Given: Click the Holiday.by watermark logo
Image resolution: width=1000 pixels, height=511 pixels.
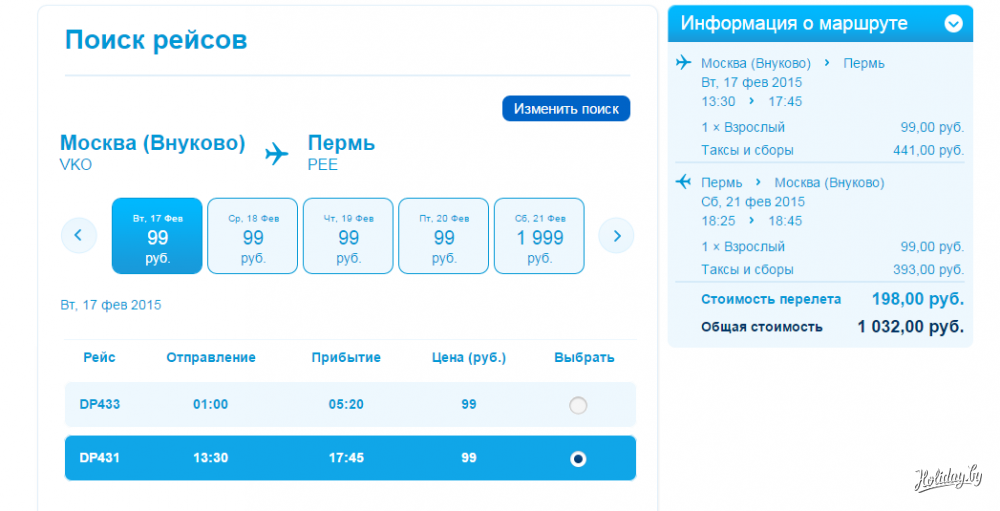Looking at the screenshot, I should click(949, 479).
